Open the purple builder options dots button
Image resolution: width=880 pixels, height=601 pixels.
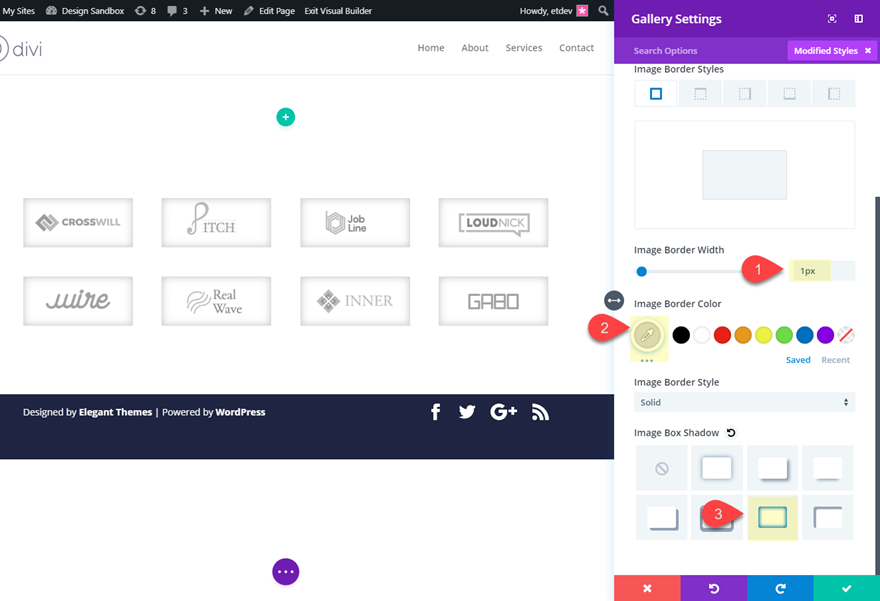[286, 572]
